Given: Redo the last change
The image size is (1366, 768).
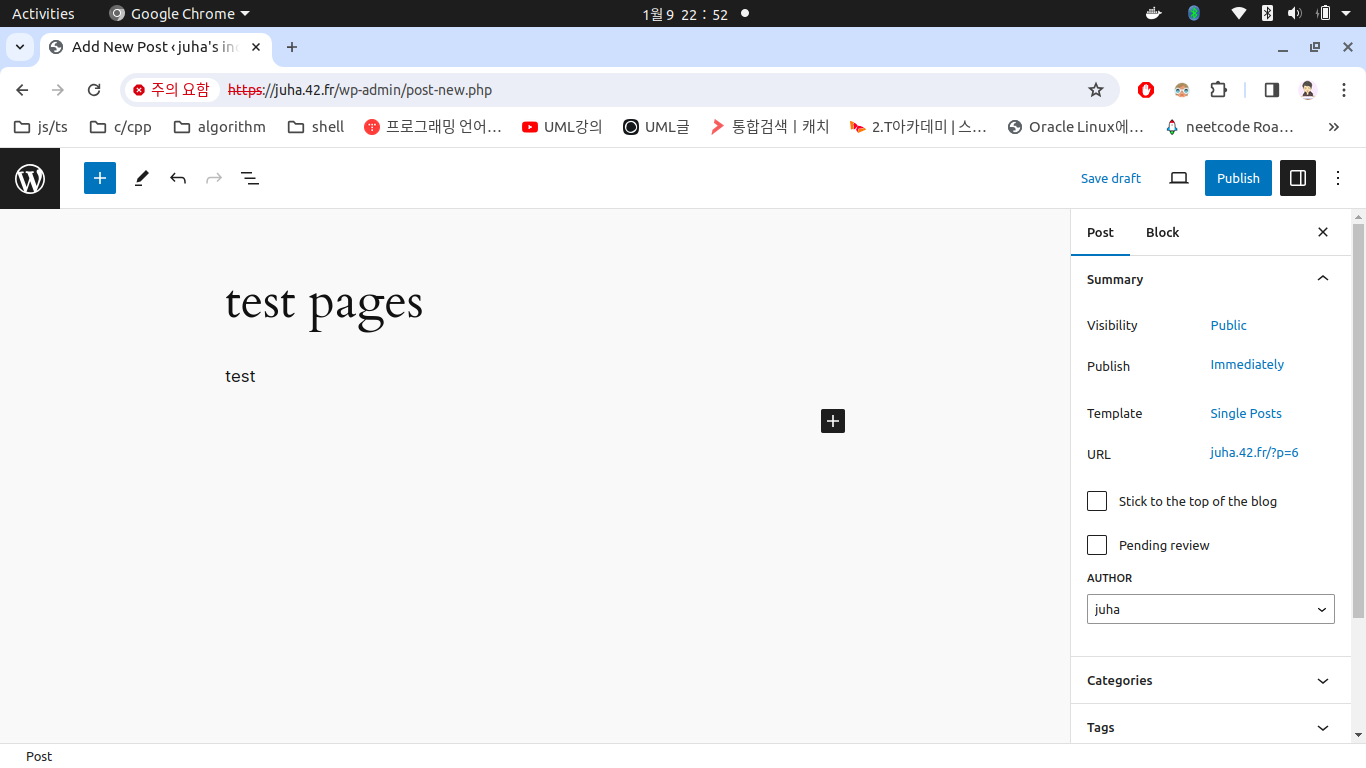Looking at the screenshot, I should [214, 178].
